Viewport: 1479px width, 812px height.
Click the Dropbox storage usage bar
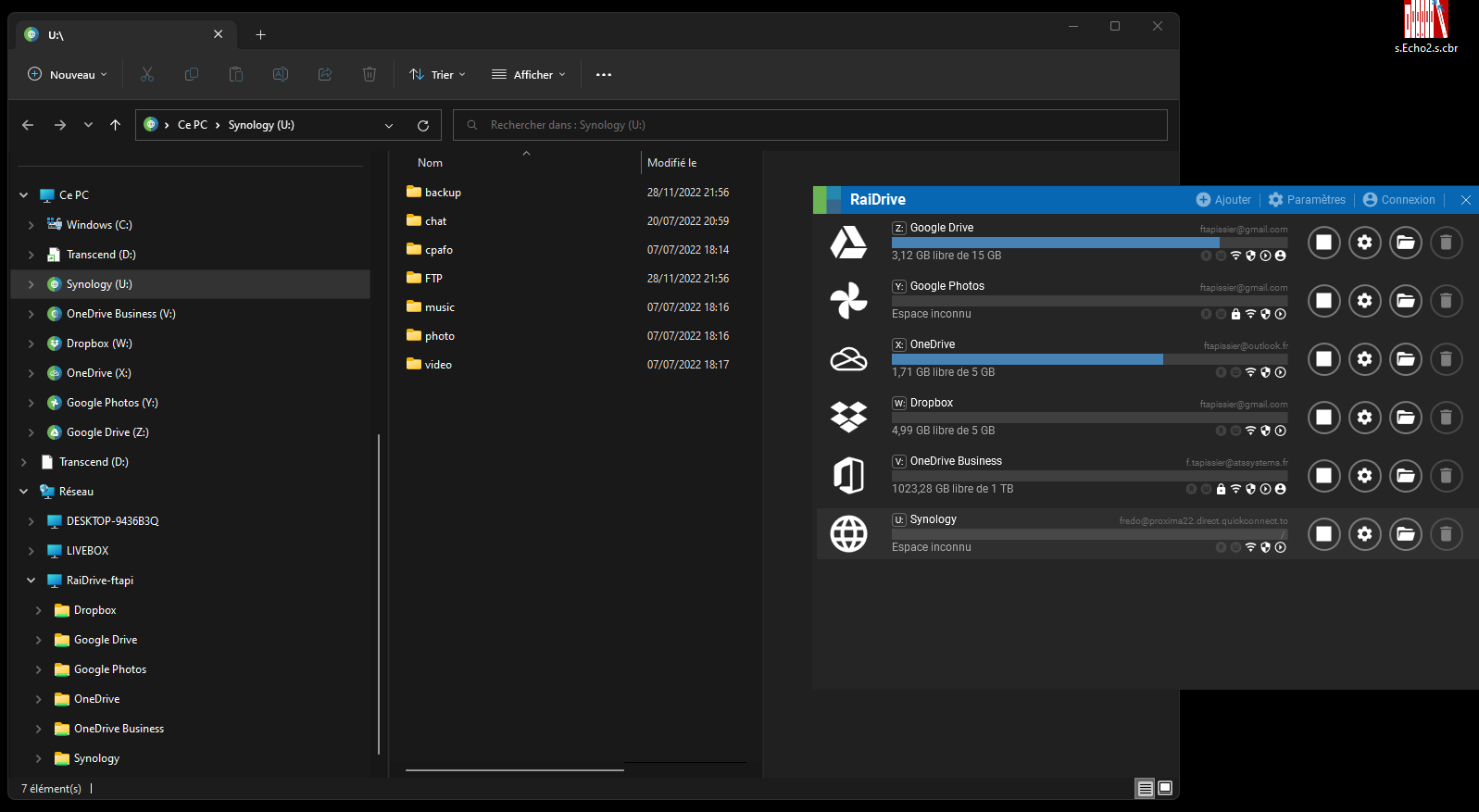tap(1089, 418)
